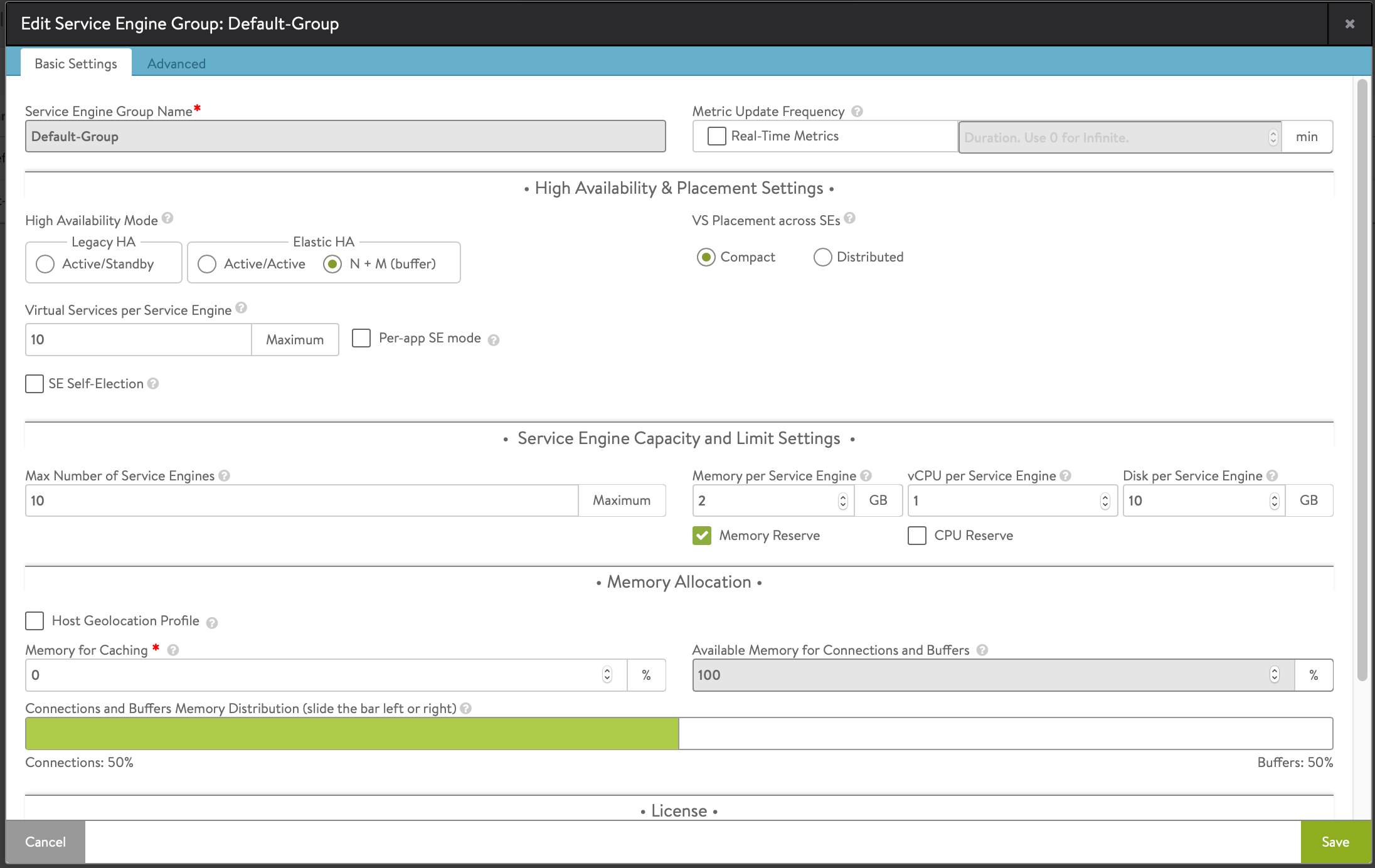Click Virtual Services per Service Engine field

click(139, 339)
